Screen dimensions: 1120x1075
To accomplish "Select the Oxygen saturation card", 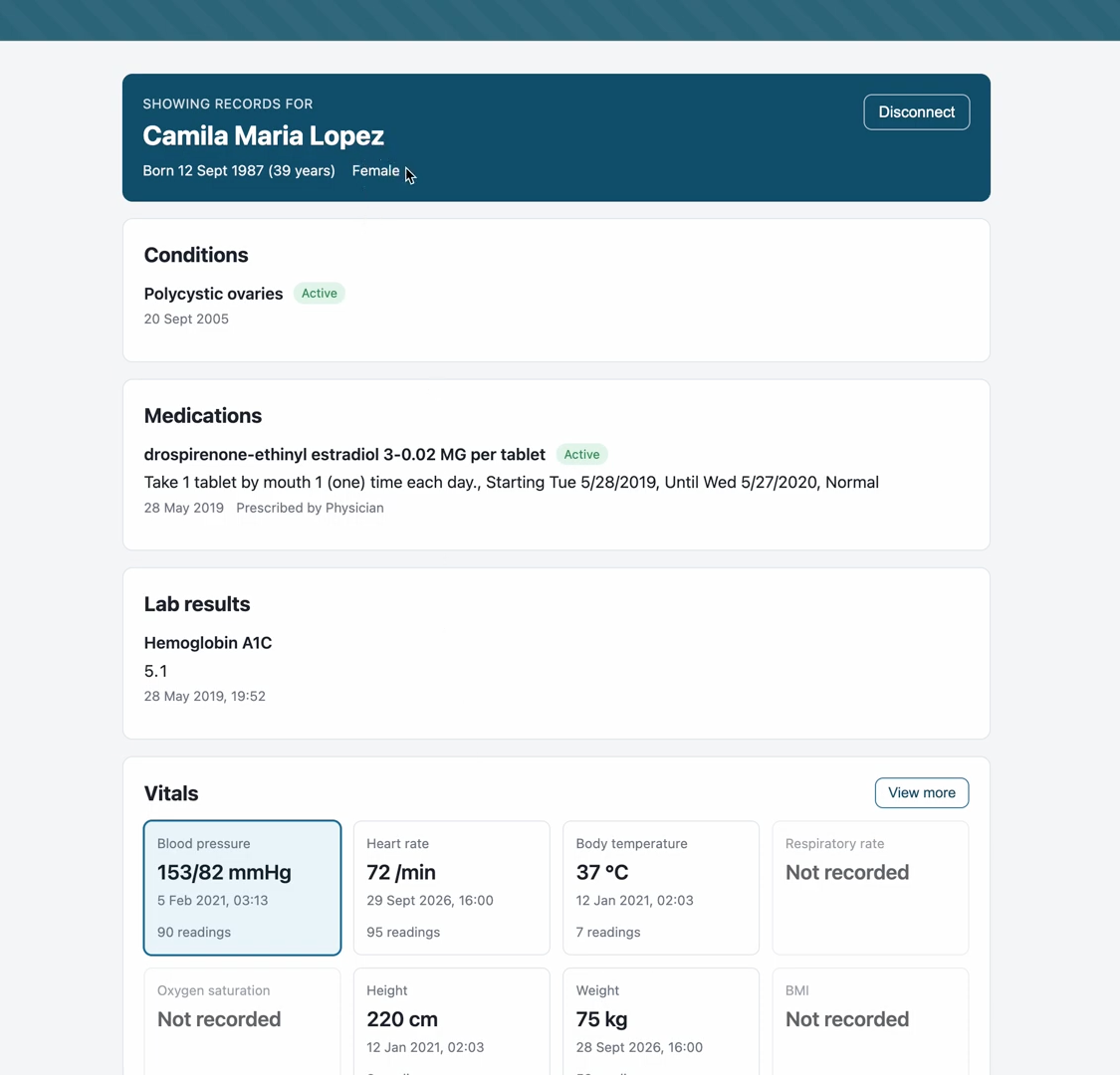I will pyautogui.click(x=242, y=1021).
